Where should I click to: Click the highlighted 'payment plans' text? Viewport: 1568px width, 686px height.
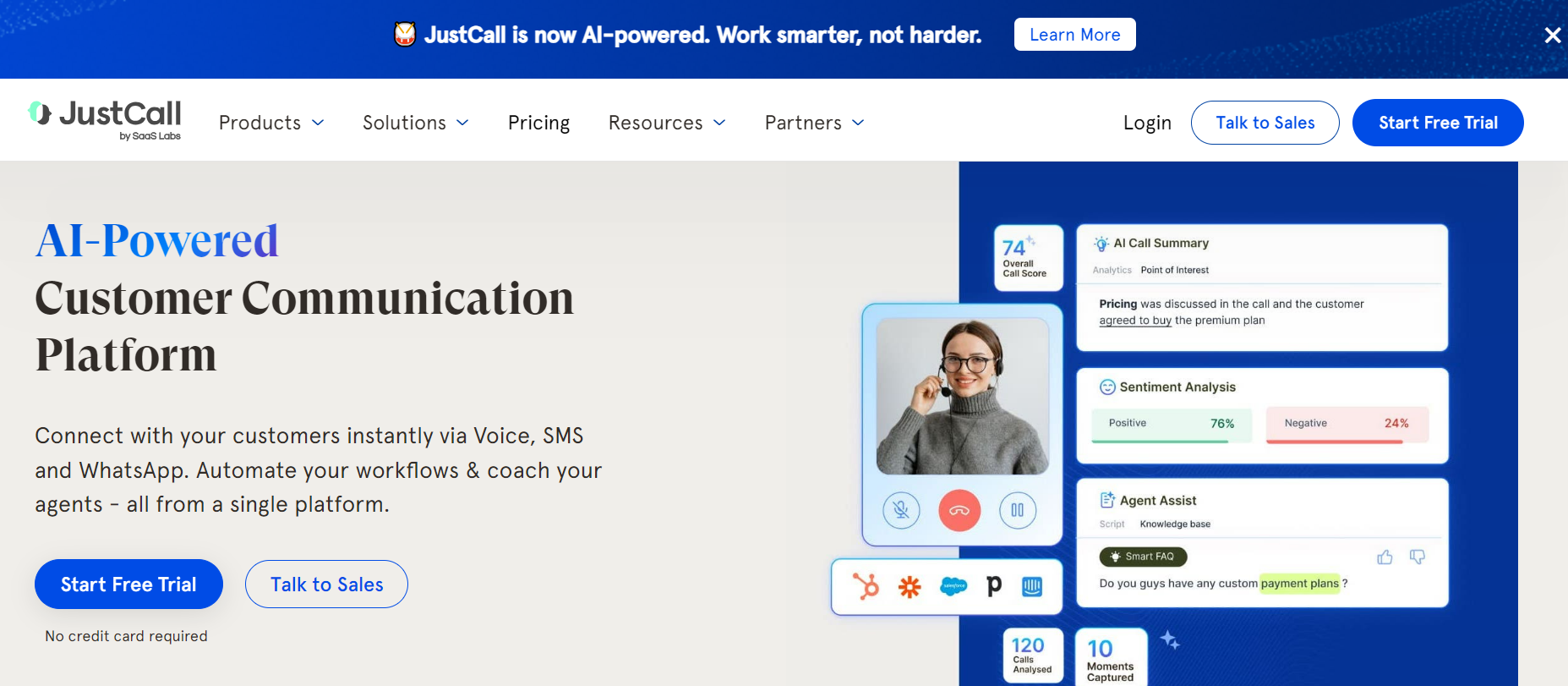1299,584
